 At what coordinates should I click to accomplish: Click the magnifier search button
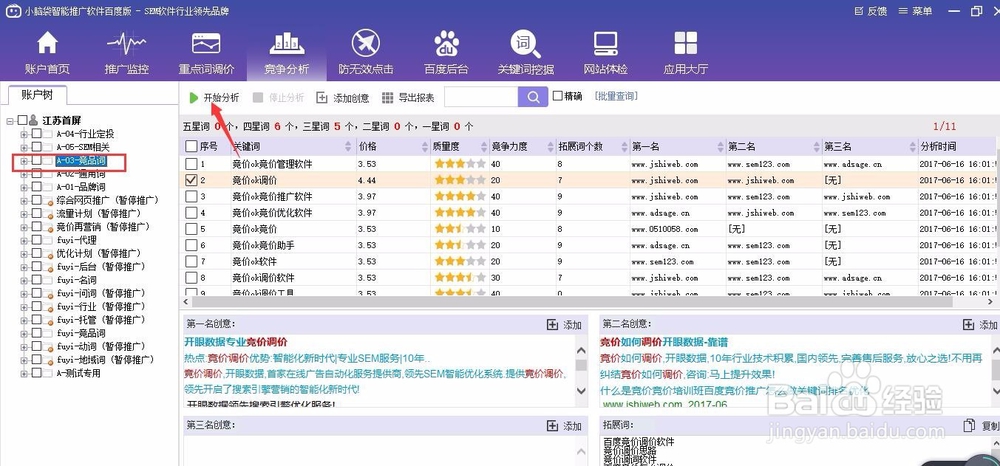click(533, 97)
